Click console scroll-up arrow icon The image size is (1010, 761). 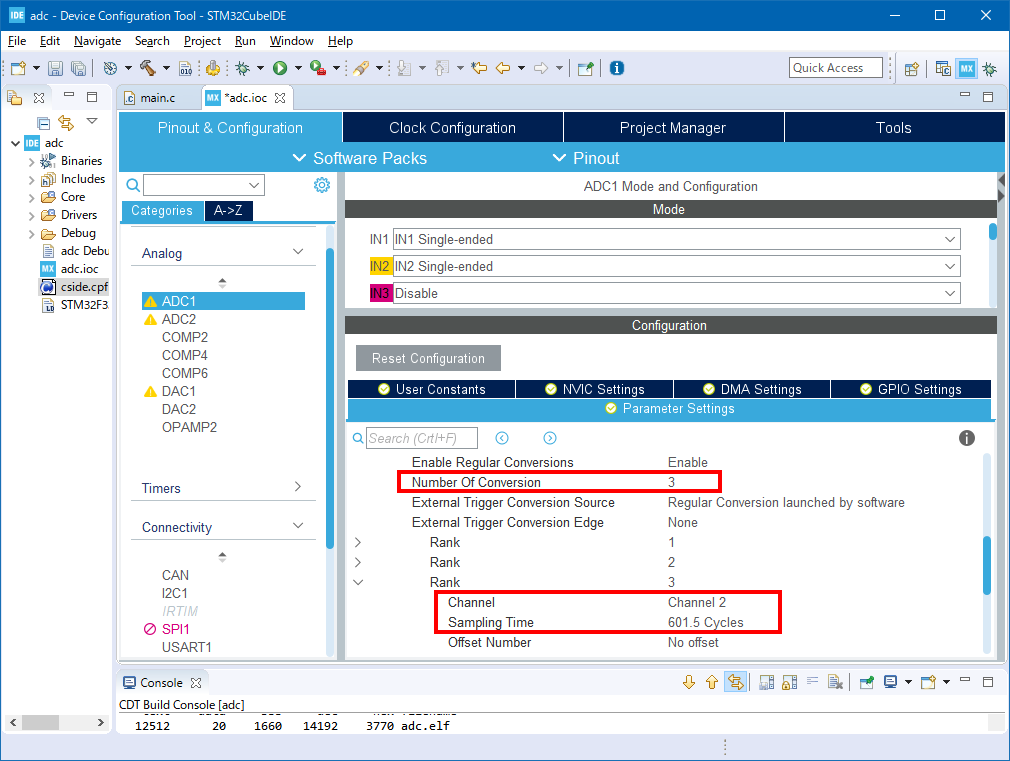coord(712,682)
